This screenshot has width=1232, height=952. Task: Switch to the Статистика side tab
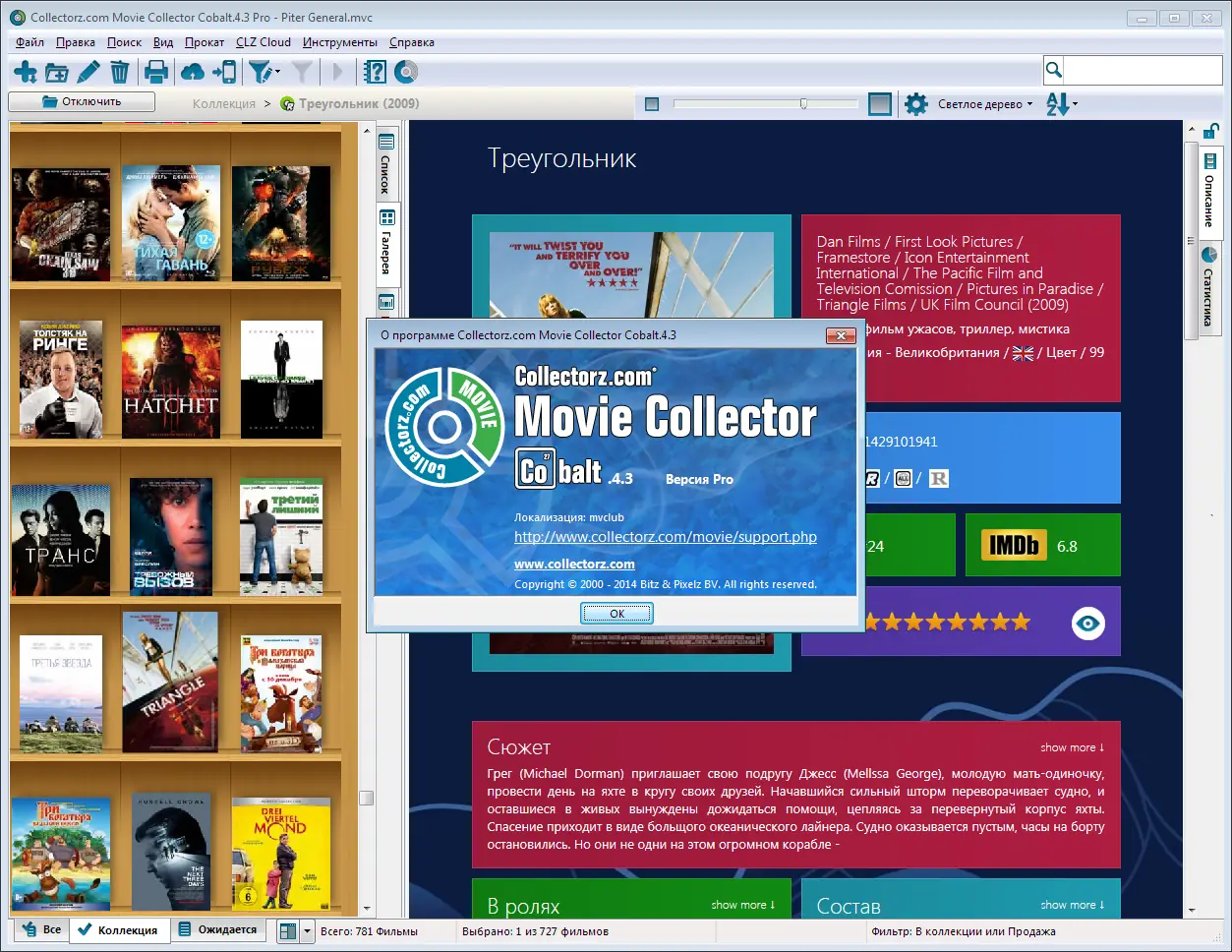(1209, 286)
